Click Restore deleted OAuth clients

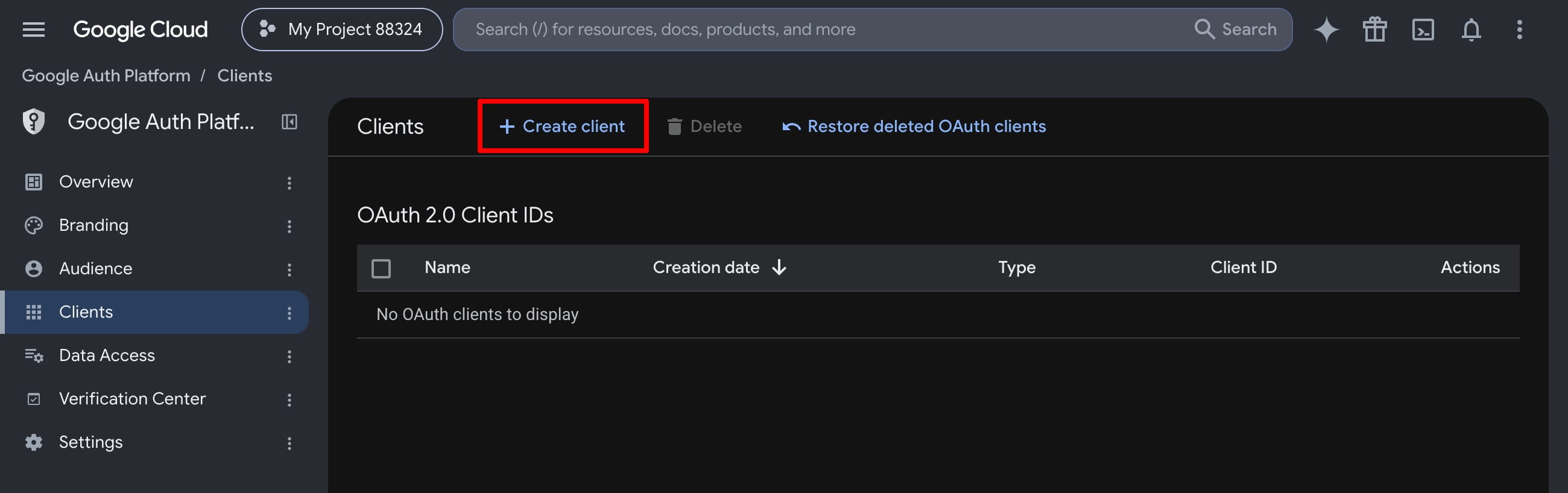pos(914,126)
